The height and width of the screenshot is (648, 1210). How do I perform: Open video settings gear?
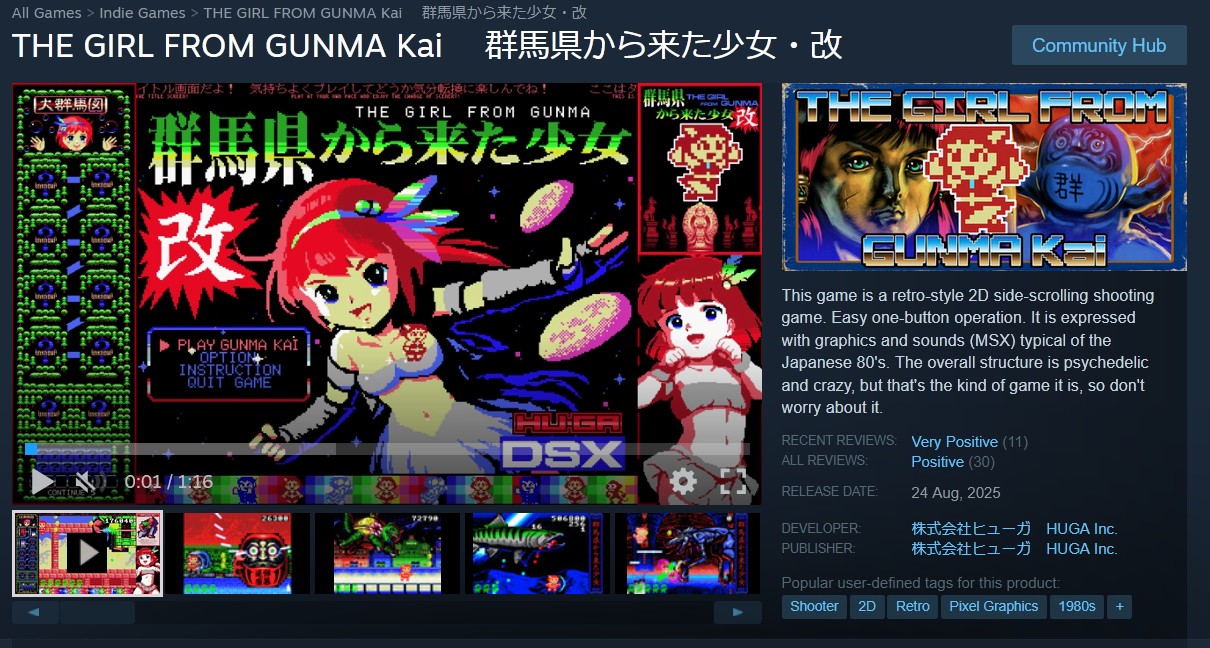tap(684, 482)
